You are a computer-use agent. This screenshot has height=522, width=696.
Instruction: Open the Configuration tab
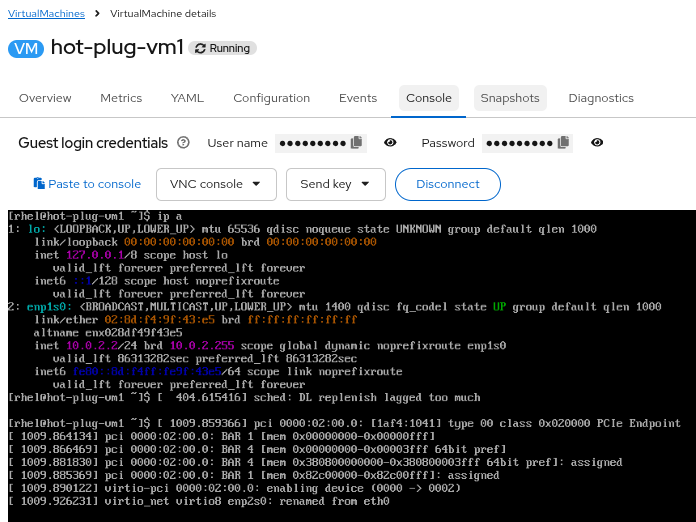pyautogui.click(x=272, y=98)
